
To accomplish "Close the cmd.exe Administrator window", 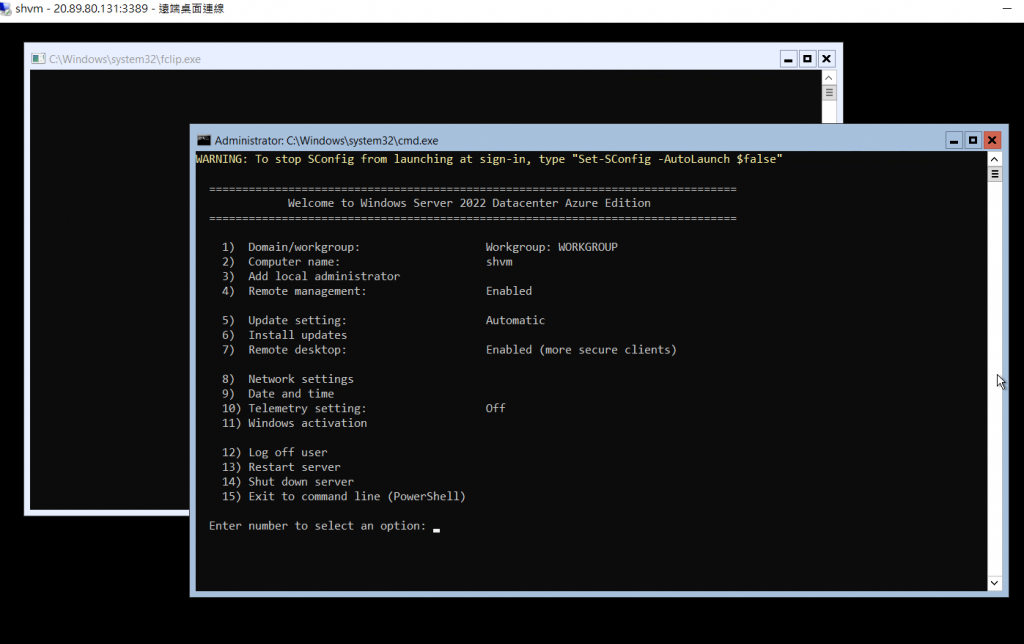I will (992, 140).
